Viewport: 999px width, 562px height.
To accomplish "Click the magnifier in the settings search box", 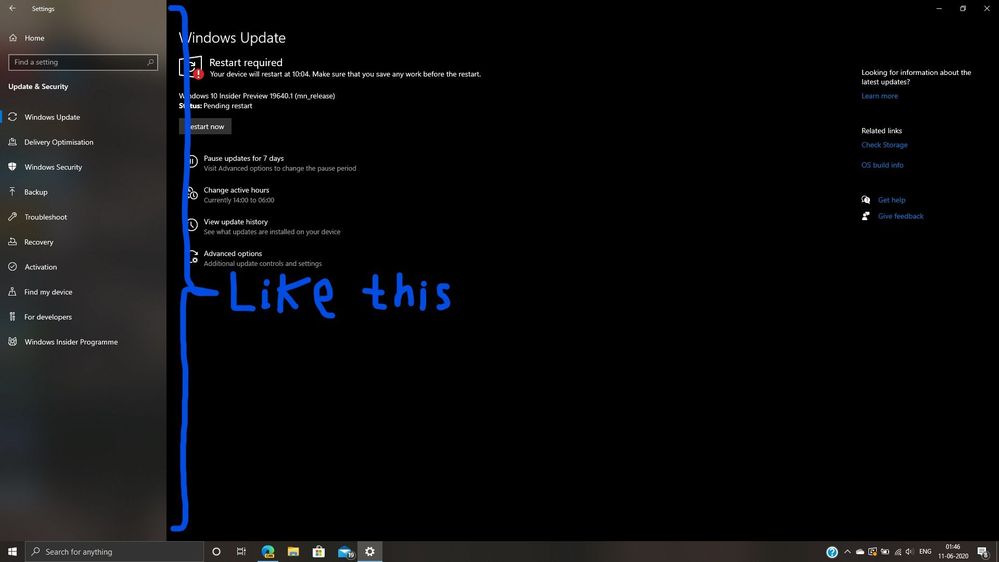I will (x=150, y=62).
